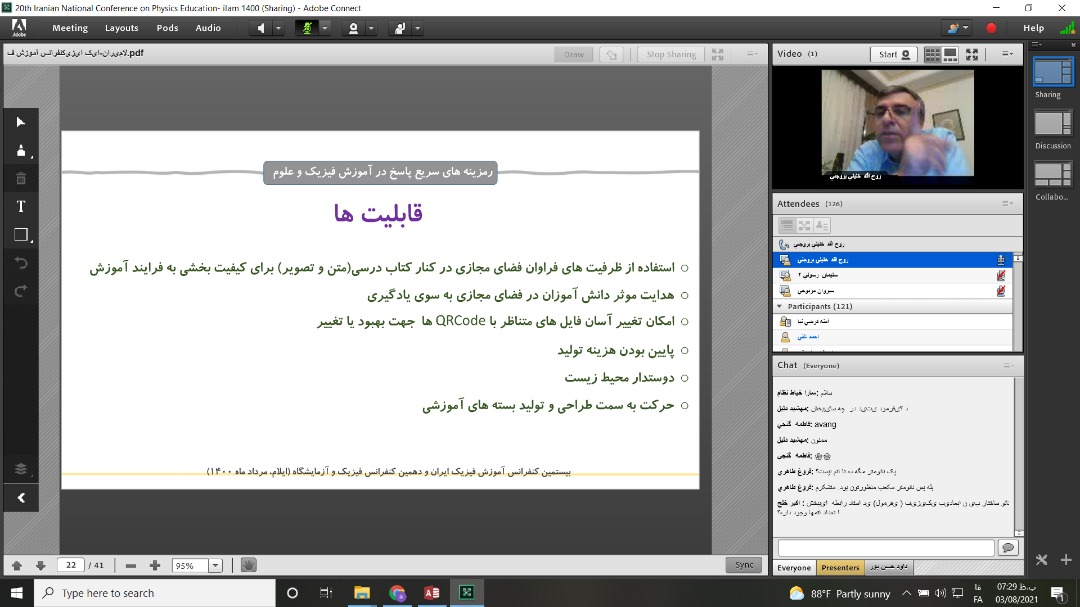Select the arrow pointer tool in left toolbar

20,122
